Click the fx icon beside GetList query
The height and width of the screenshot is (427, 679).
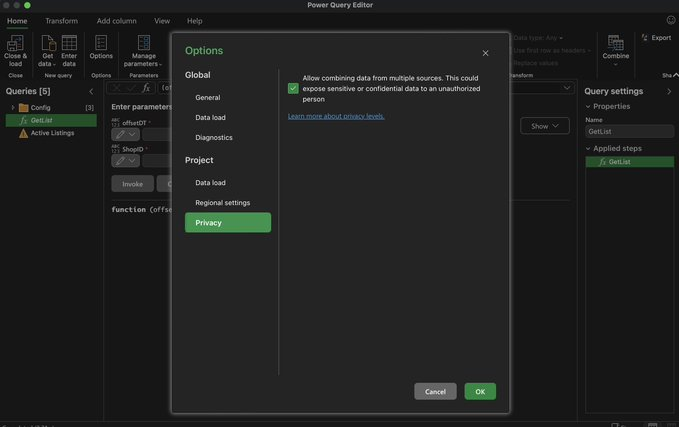tap(23, 120)
